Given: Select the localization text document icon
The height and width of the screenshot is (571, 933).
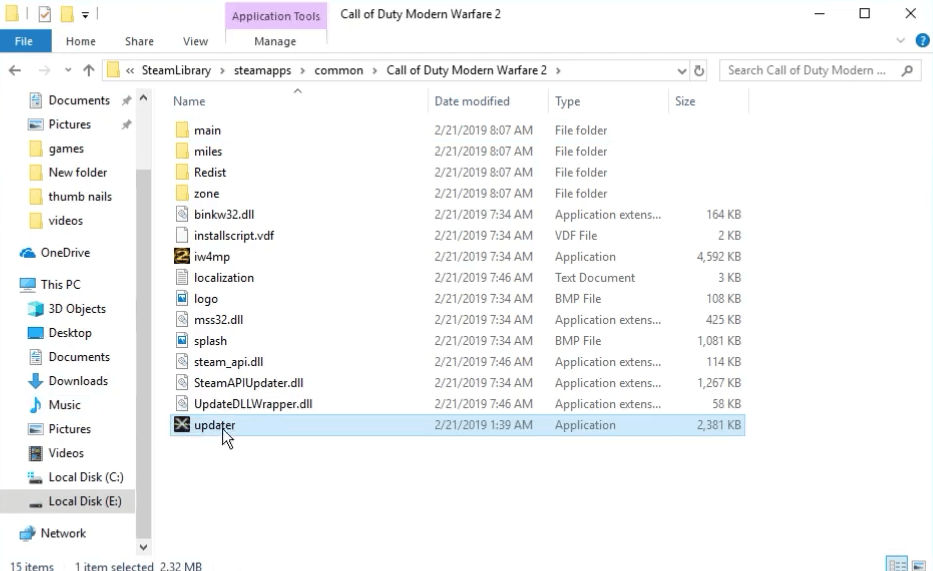Looking at the screenshot, I should point(181,278).
